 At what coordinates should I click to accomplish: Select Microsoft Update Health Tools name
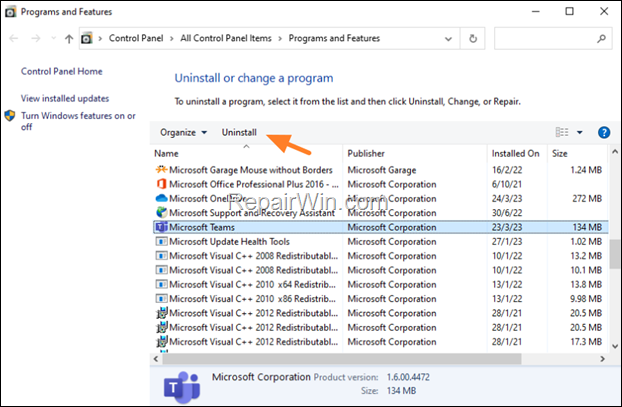[x=229, y=241]
